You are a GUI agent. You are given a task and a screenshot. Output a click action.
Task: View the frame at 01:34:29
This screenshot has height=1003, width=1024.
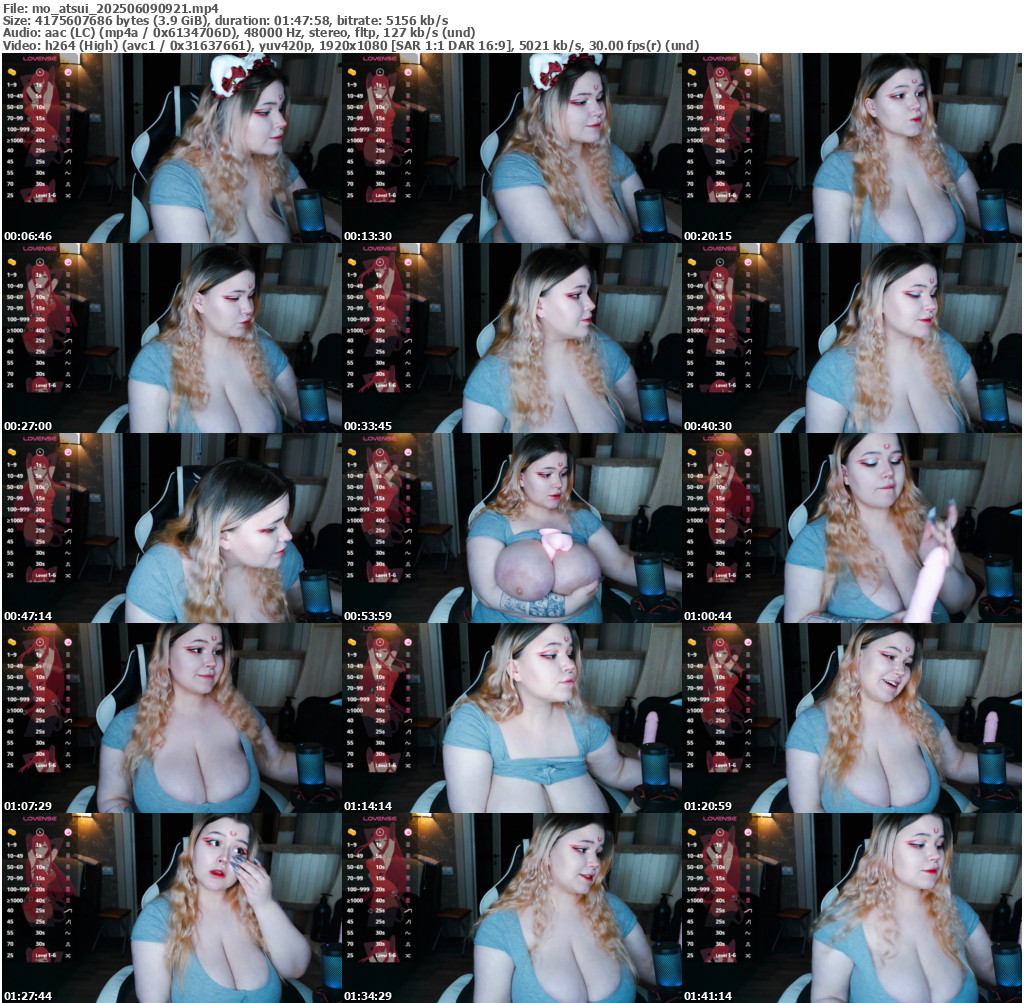point(512,908)
